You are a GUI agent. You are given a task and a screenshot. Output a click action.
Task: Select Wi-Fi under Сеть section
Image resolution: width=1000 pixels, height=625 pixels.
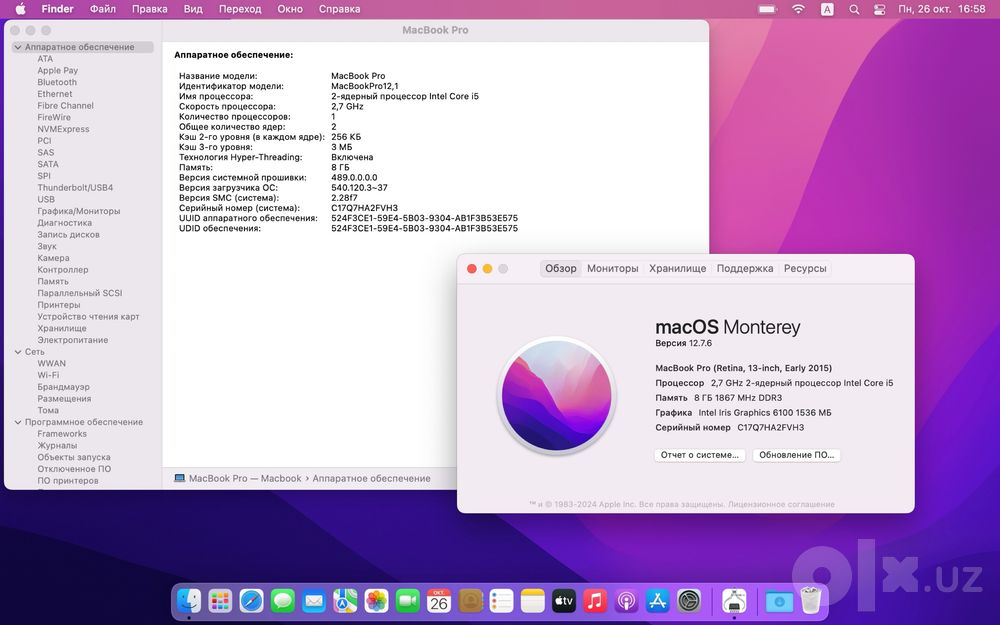click(x=48, y=376)
